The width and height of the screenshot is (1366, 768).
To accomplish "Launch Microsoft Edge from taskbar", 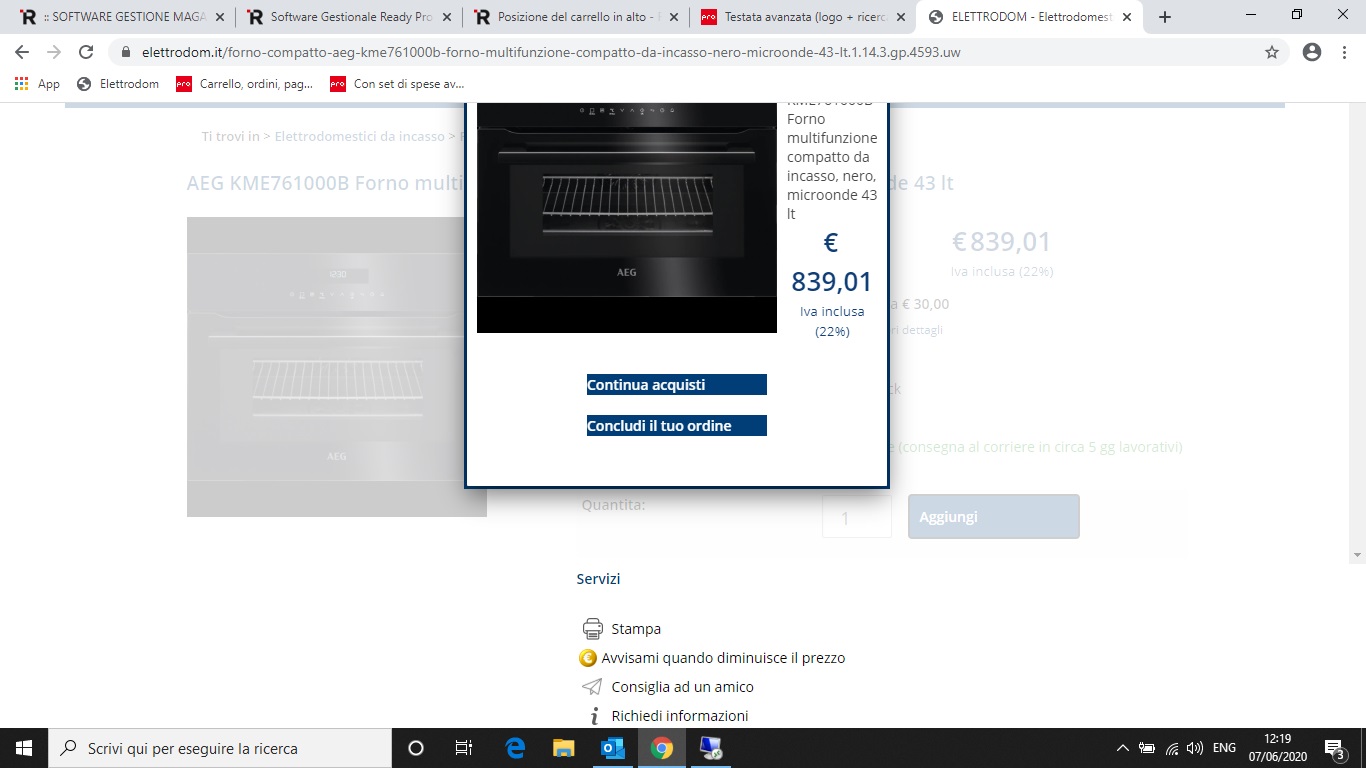I will (515, 748).
